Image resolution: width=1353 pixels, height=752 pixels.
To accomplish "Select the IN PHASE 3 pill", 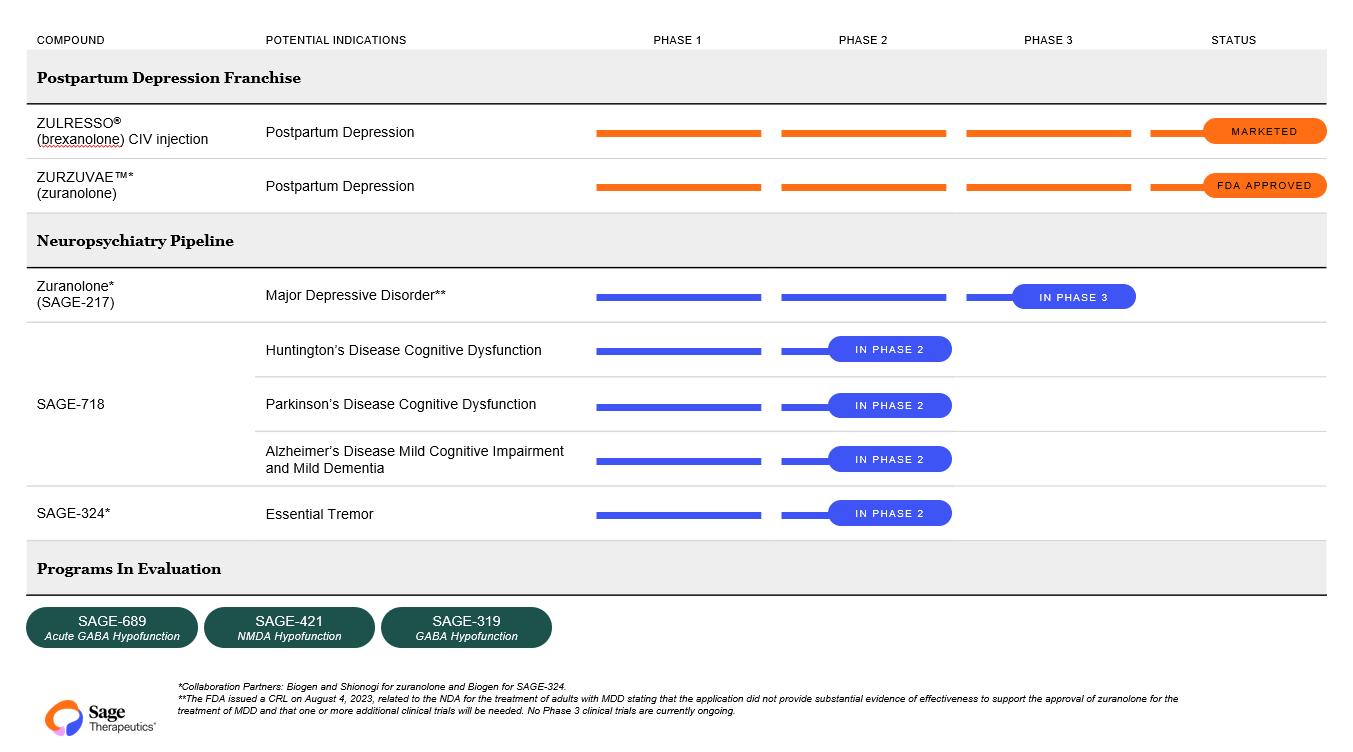I will pyautogui.click(x=1073, y=297).
